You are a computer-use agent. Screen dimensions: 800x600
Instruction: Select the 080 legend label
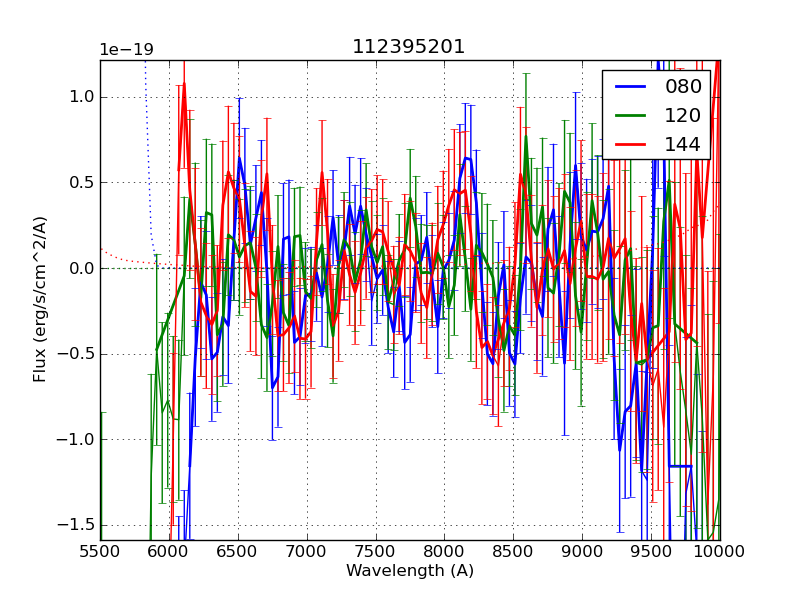[x=683, y=87]
